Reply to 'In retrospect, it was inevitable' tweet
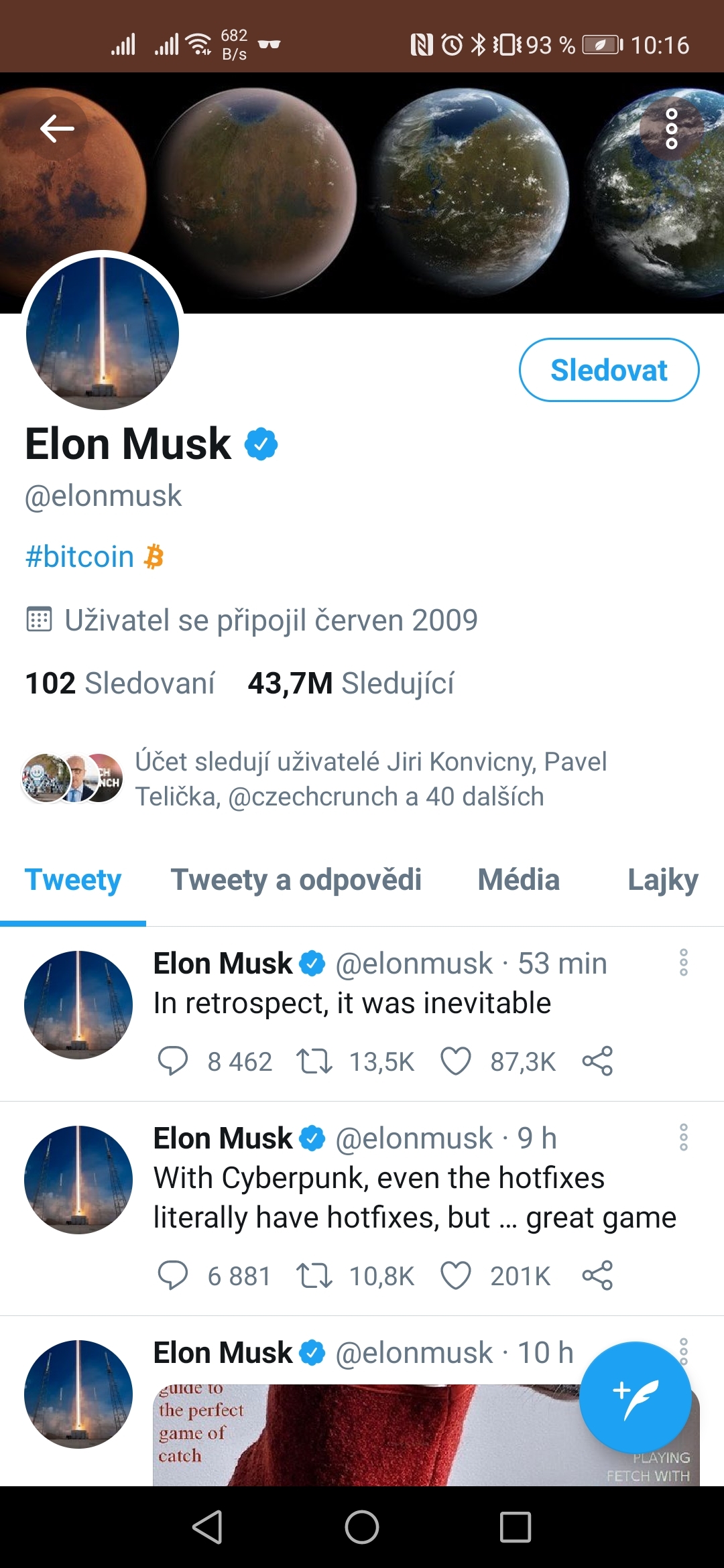This screenshot has height=1568, width=724. (x=172, y=1061)
